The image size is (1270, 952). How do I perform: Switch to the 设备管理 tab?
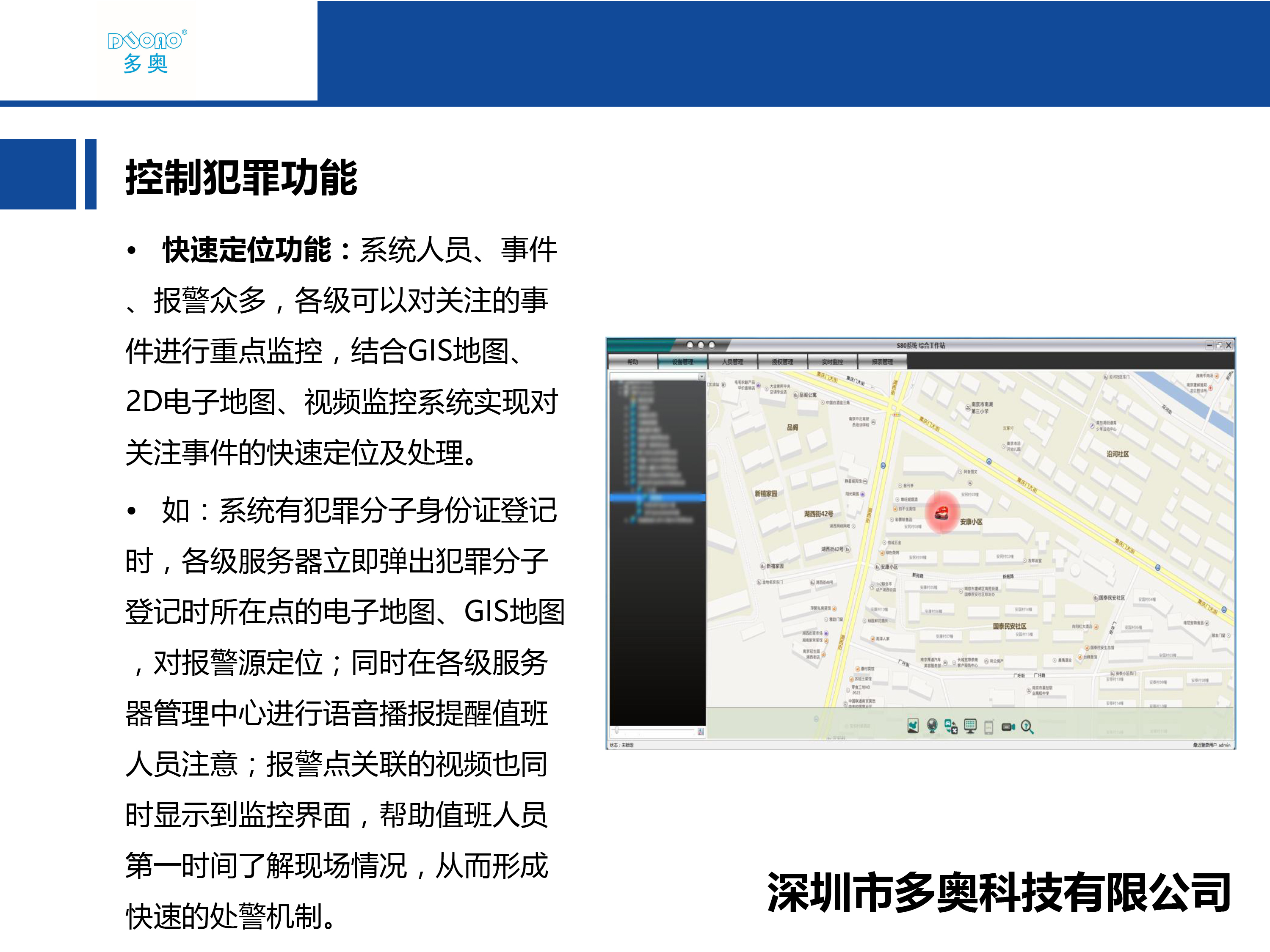(x=683, y=361)
